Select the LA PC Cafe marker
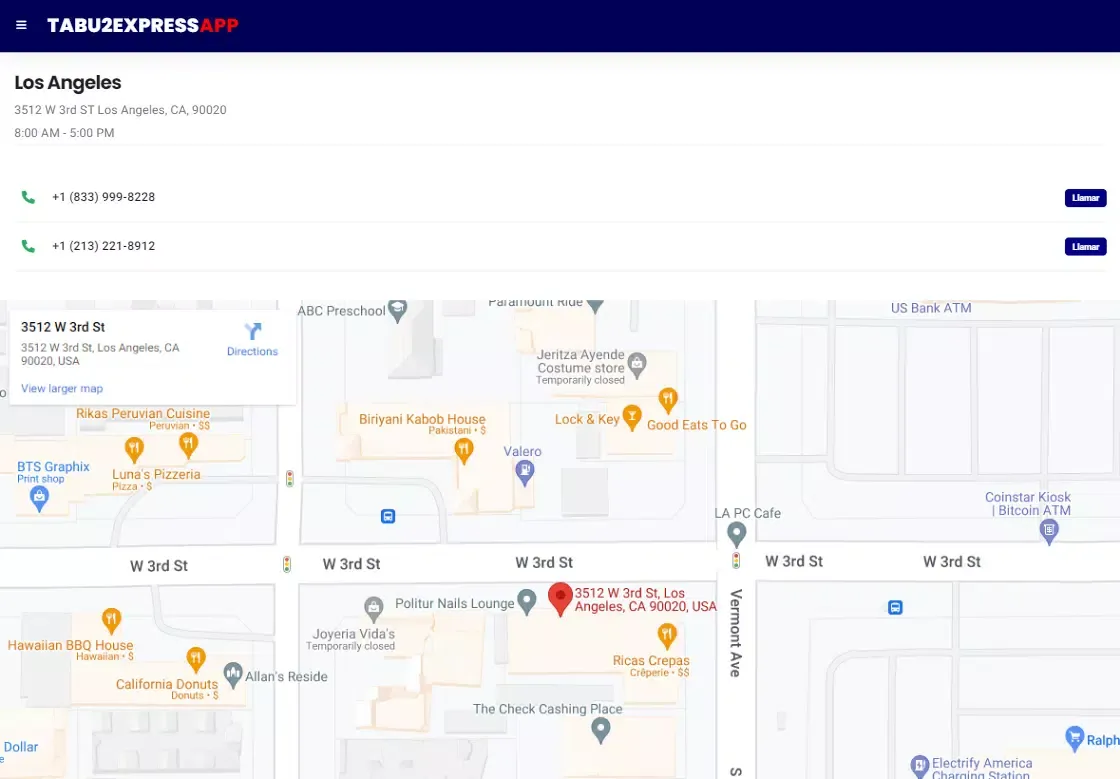The width and height of the screenshot is (1120, 779). (736, 534)
